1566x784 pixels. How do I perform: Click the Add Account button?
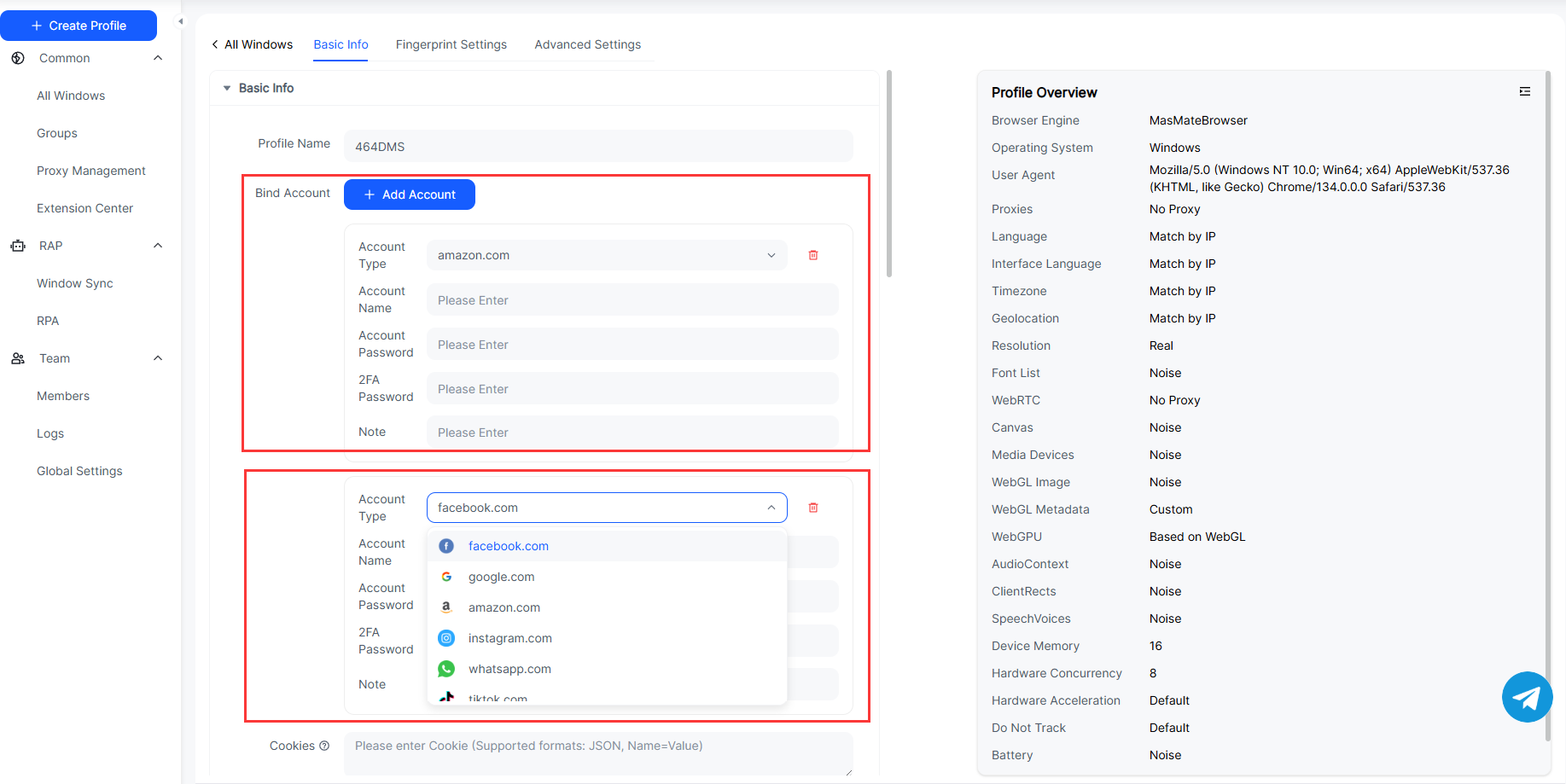[x=410, y=195]
